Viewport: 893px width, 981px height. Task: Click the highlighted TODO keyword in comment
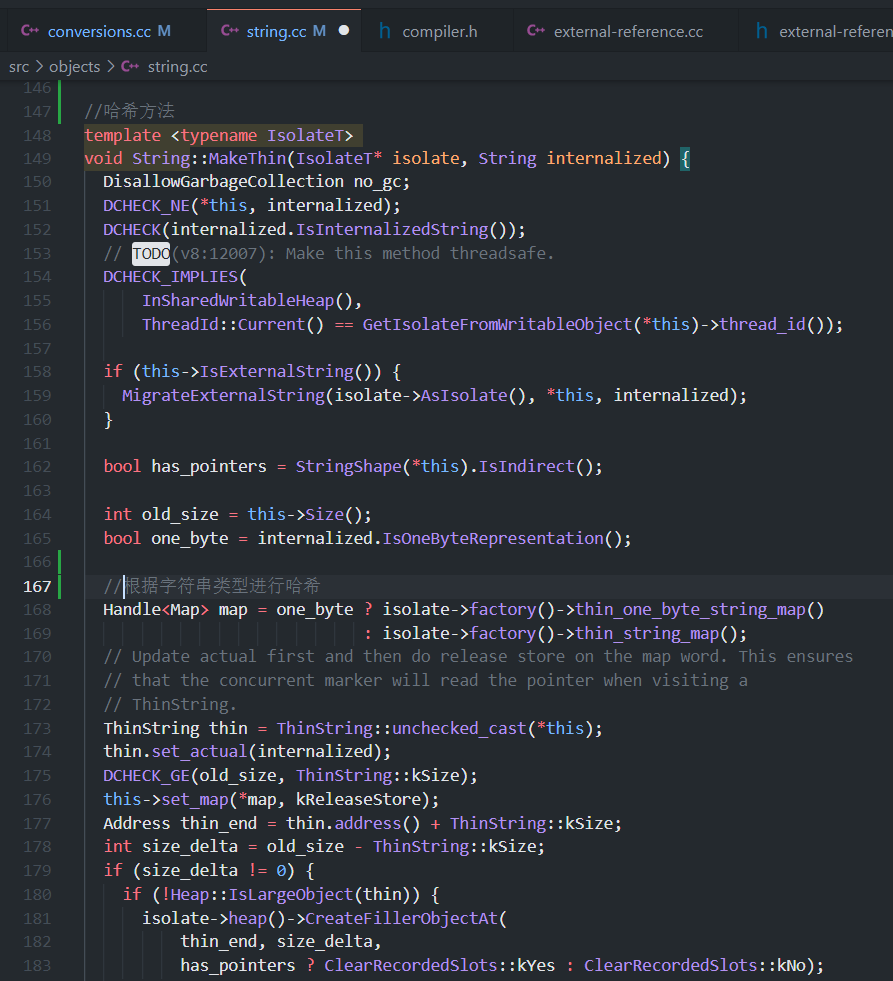pos(151,253)
